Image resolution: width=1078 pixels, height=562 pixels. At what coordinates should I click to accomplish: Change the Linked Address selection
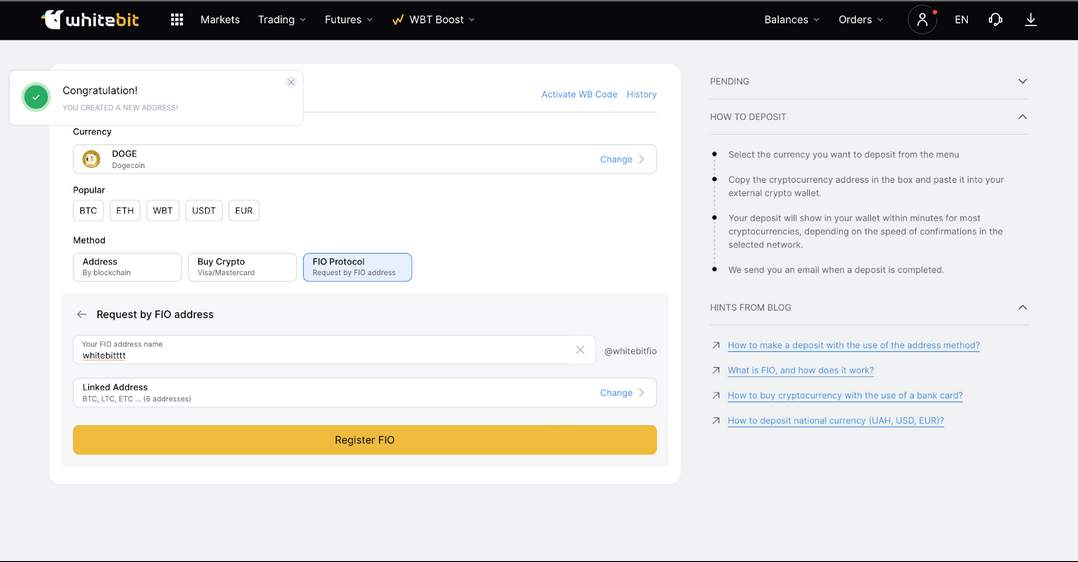[622, 393]
